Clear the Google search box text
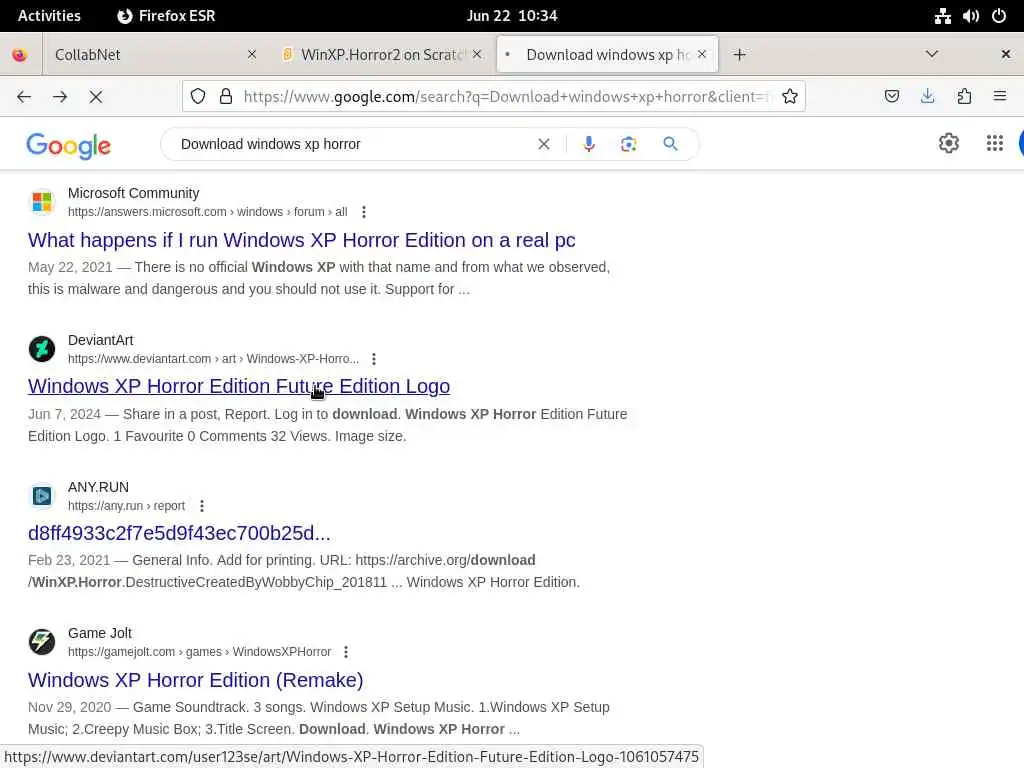 543,144
